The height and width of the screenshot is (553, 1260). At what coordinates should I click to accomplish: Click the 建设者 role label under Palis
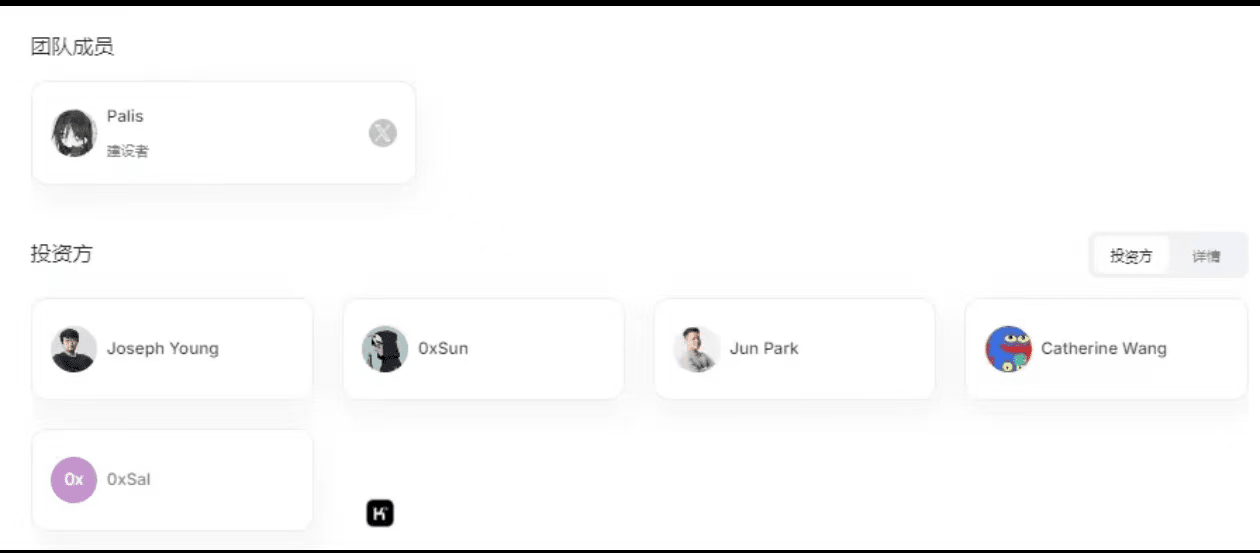pos(128,151)
